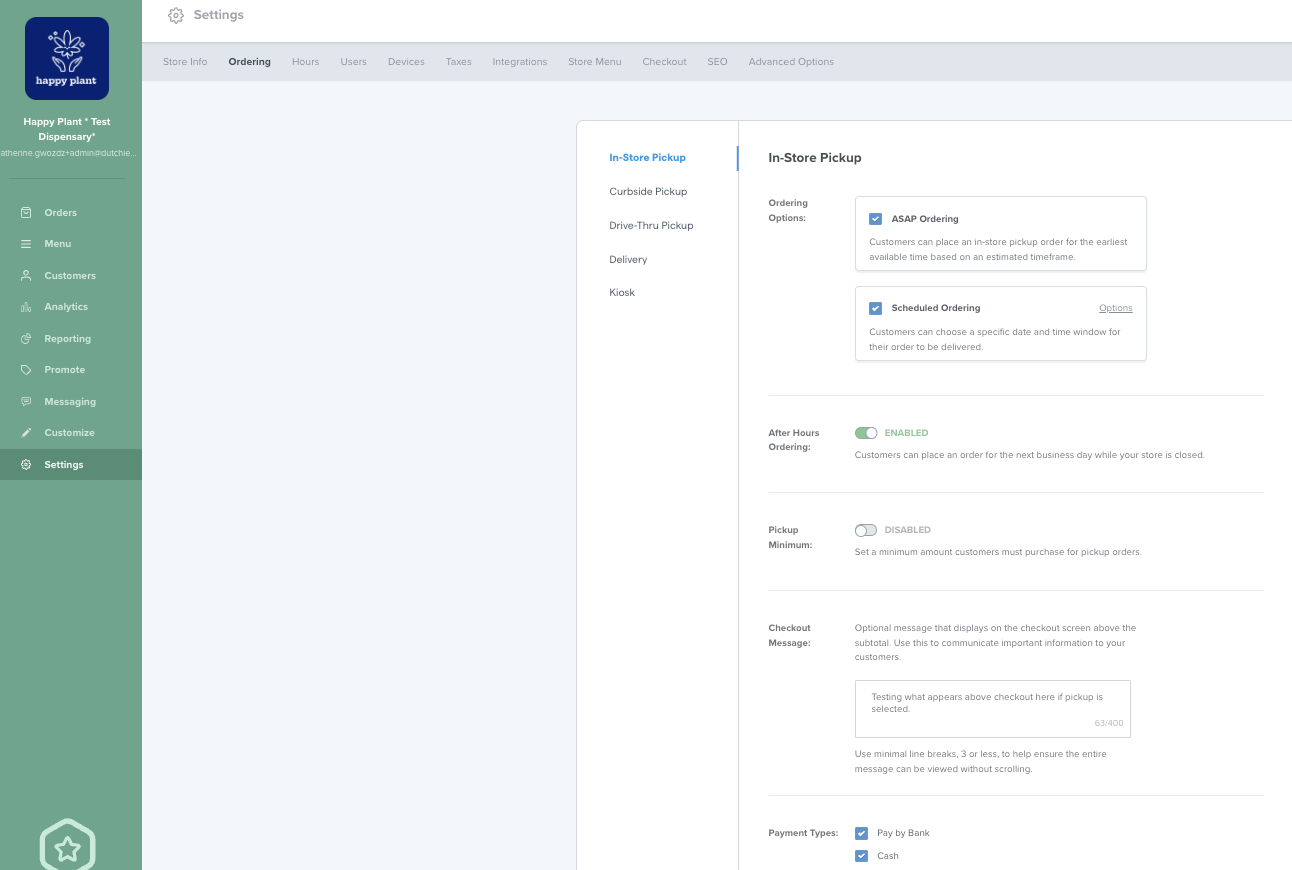1292x870 pixels.
Task: Uncheck the Cash payment checkbox
Action: (861, 856)
